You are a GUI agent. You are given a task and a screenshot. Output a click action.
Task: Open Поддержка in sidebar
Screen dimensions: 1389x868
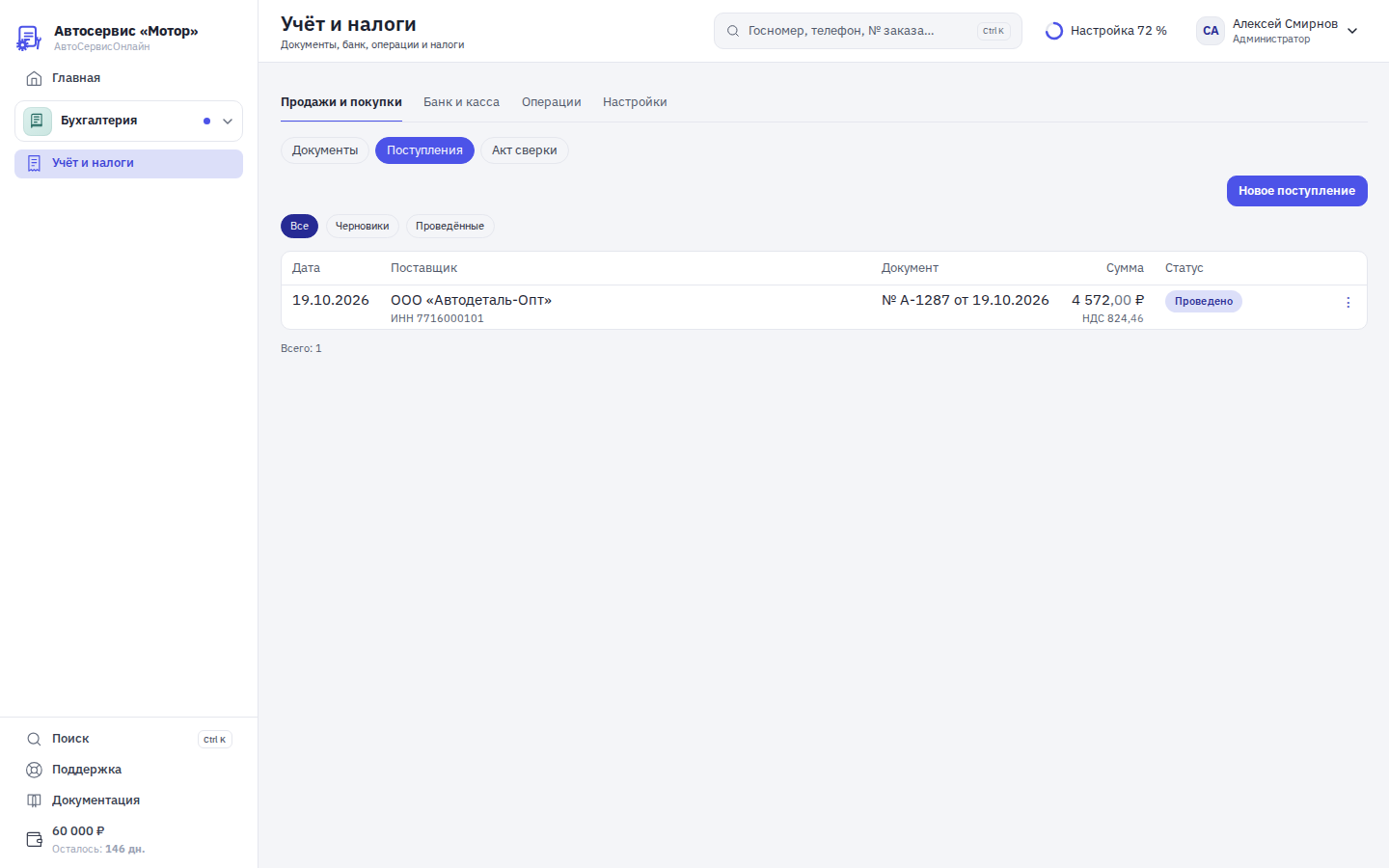(x=128, y=770)
